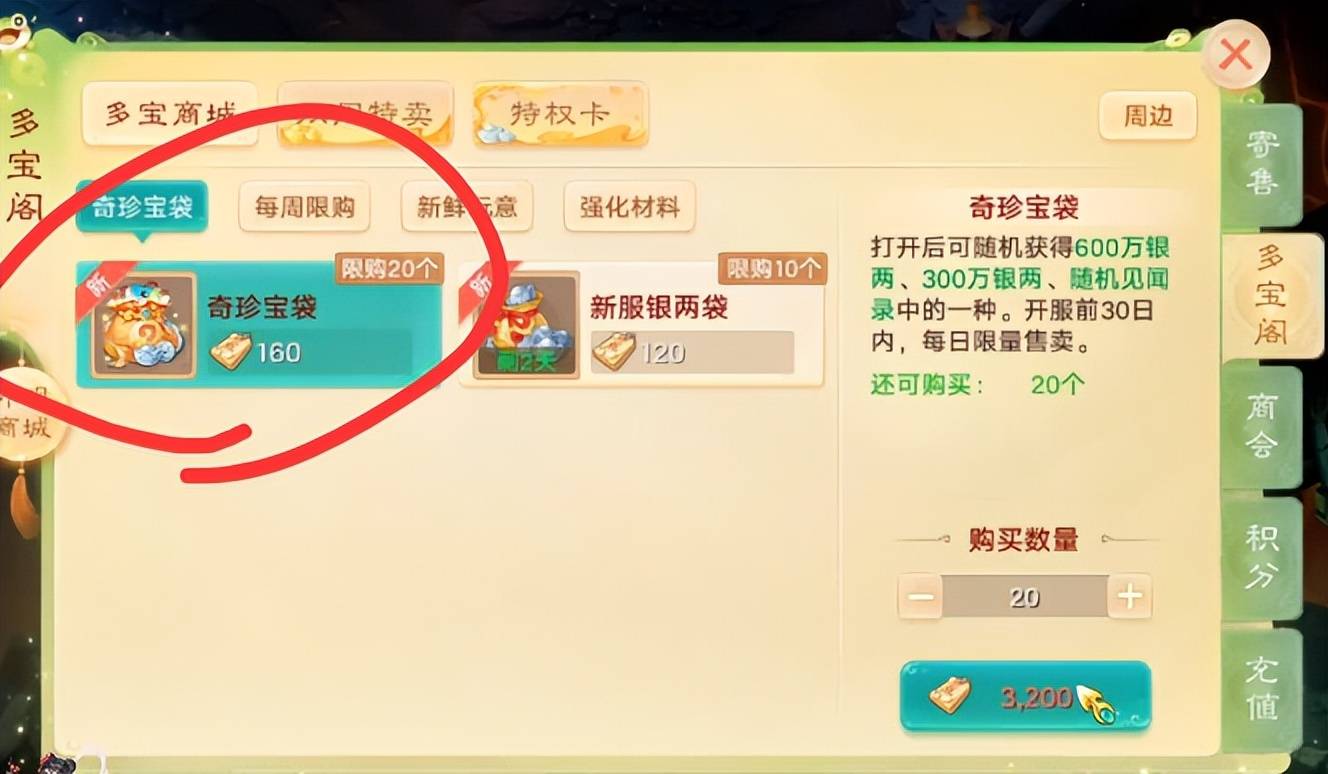The image size is (1328, 774).
Task: Open the 积分 side tab
Action: 1262,558
